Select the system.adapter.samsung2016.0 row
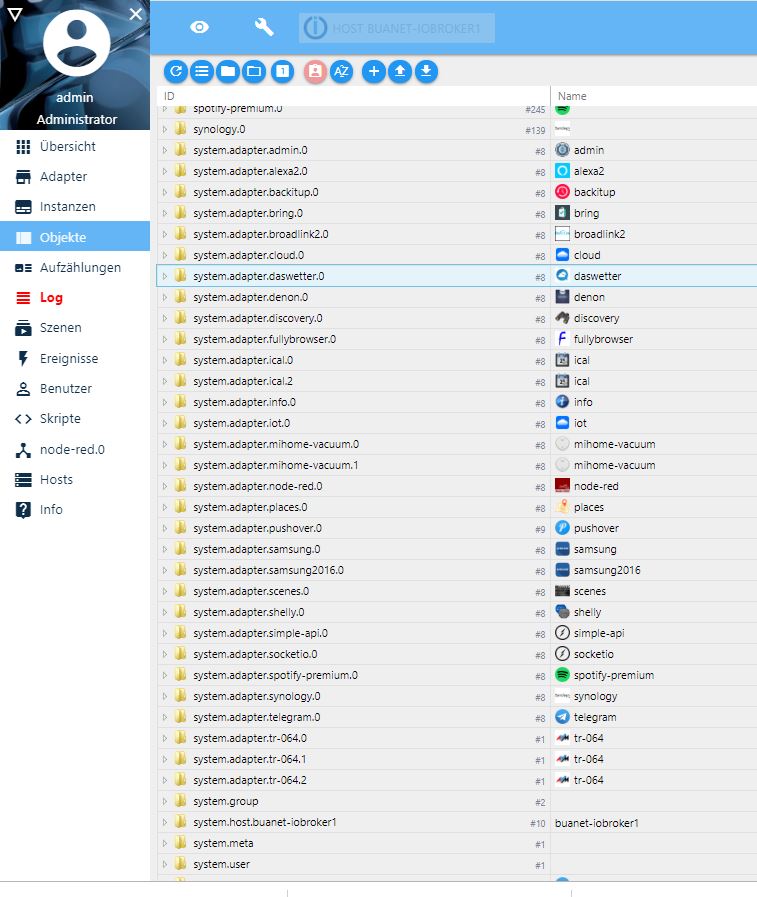This screenshot has height=897, width=757. 457,570
